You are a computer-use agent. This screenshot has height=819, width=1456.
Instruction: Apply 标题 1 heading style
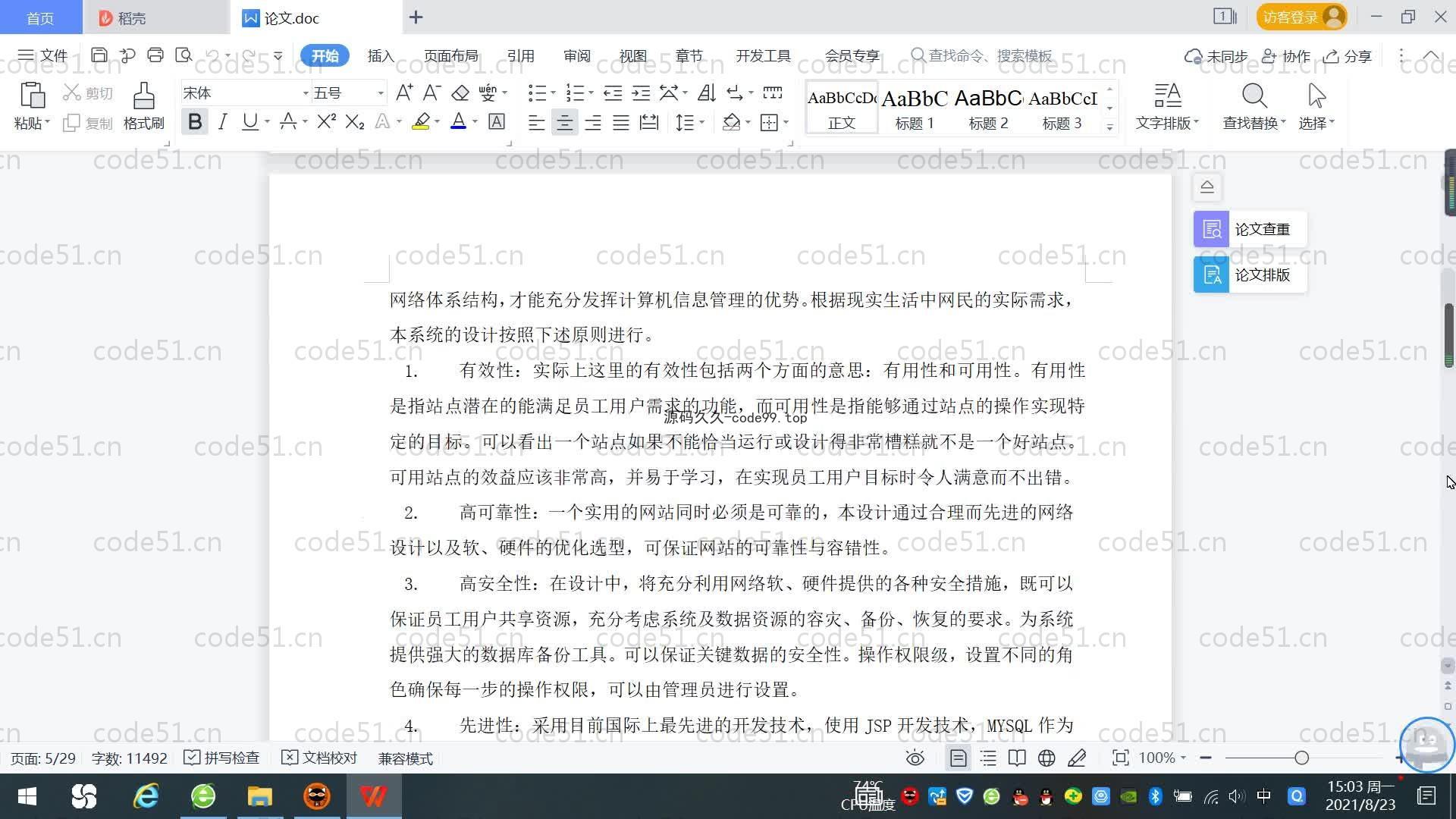pyautogui.click(x=915, y=108)
